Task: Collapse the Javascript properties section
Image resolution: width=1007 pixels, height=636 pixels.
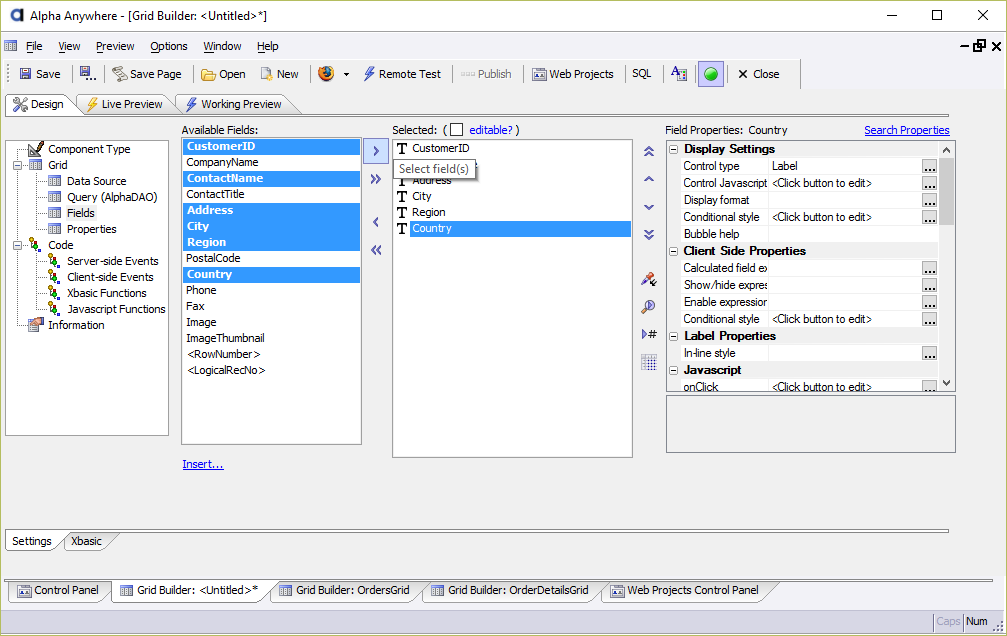Action: (x=674, y=370)
